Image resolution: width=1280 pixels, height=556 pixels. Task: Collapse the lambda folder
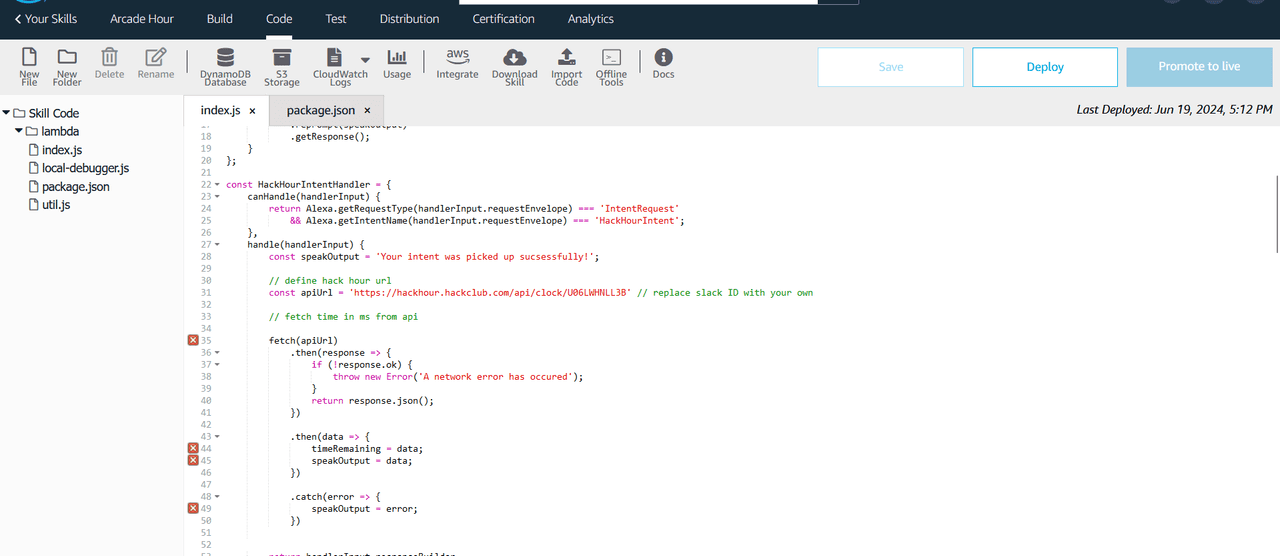click(x=19, y=131)
